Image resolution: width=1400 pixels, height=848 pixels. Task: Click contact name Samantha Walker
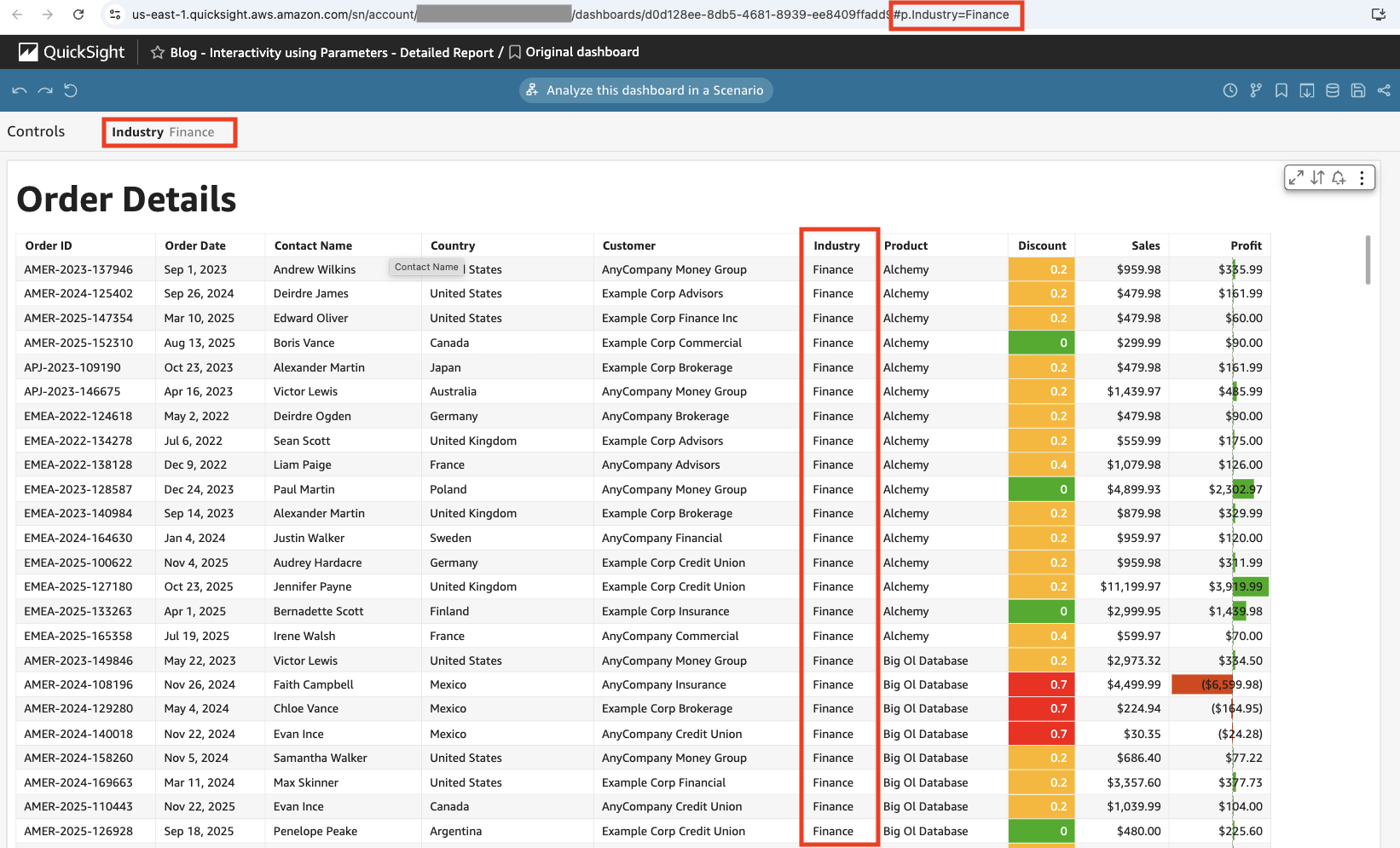coord(321,758)
